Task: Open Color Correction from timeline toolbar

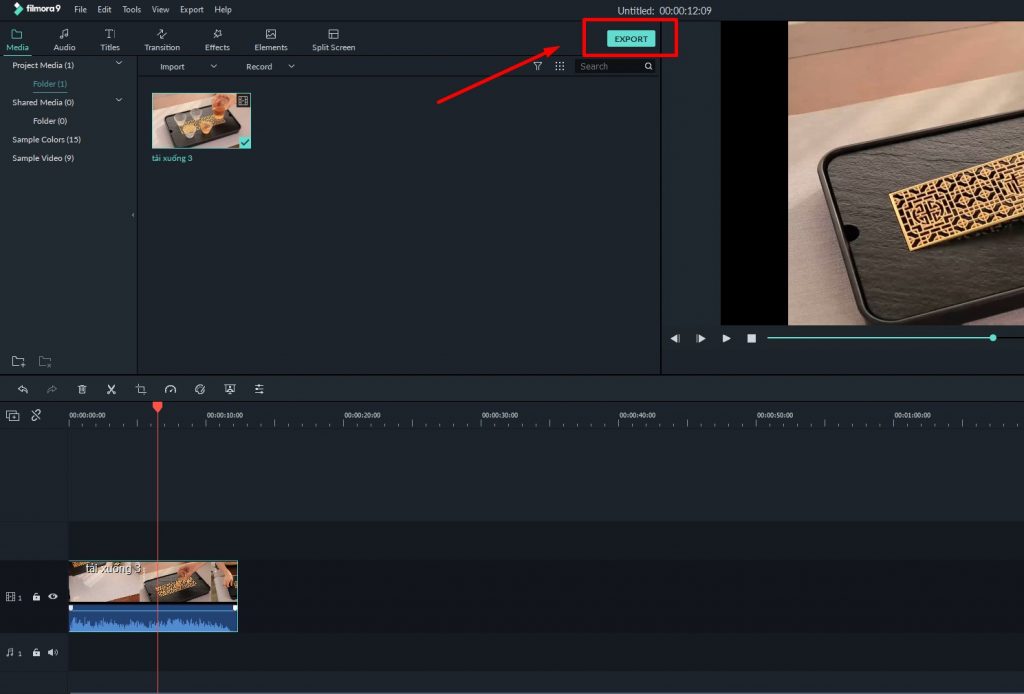Action: [x=200, y=389]
